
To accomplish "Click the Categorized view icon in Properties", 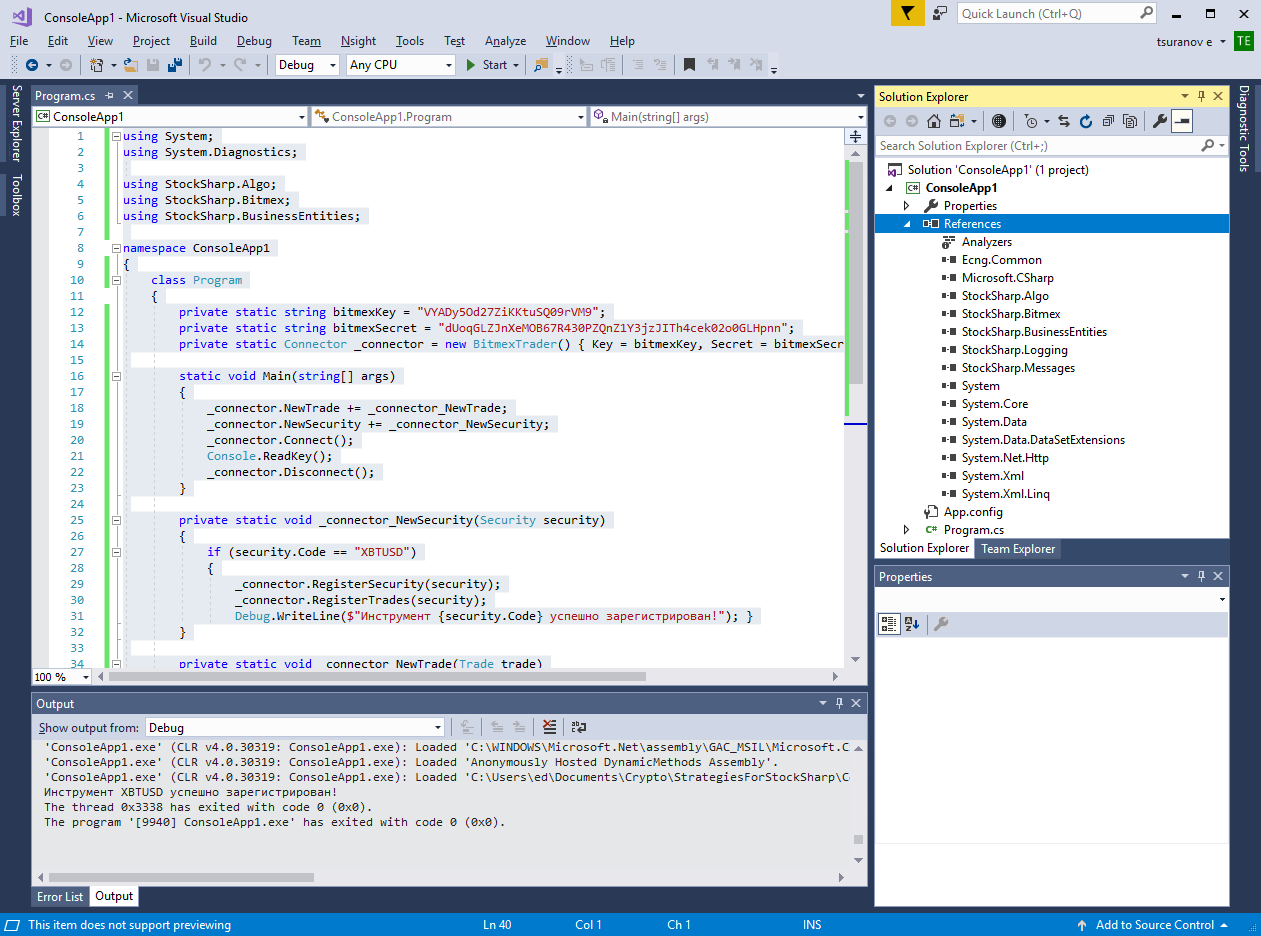I will tap(888, 625).
